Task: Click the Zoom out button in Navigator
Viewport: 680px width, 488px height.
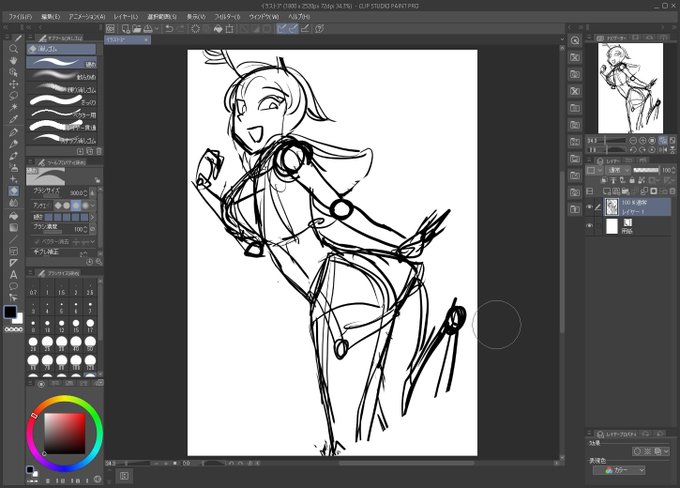Action: [x=633, y=141]
